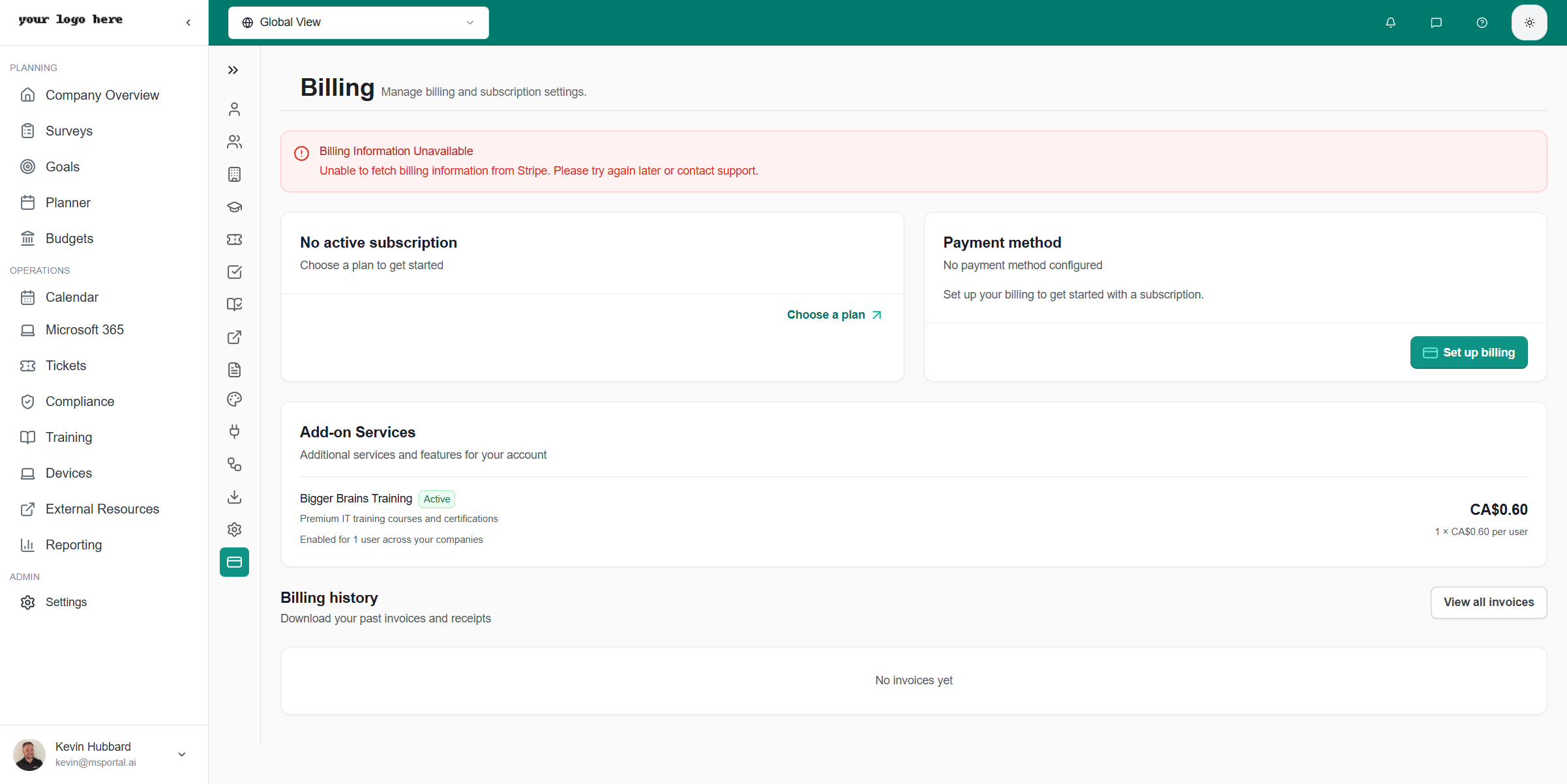This screenshot has height=784, width=1567.
Task: Click the plug integrations icon
Action: pyautogui.click(x=234, y=431)
